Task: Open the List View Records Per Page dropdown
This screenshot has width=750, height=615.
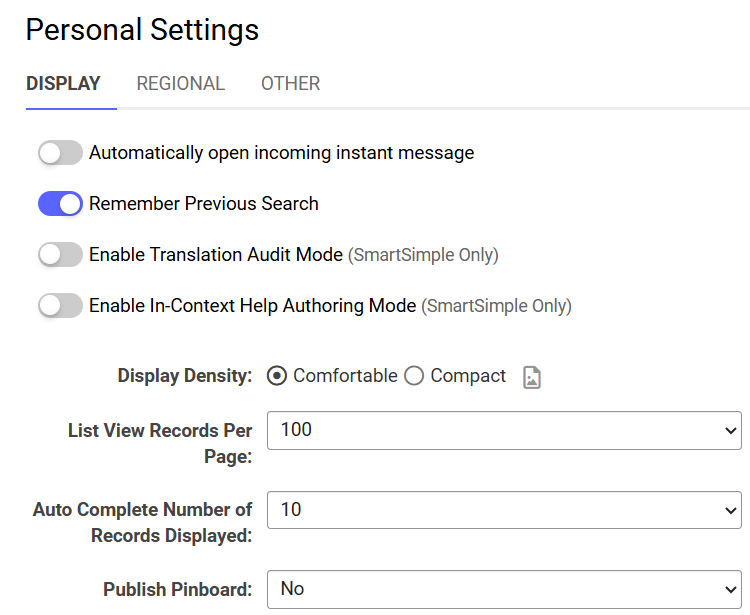Action: coord(504,430)
